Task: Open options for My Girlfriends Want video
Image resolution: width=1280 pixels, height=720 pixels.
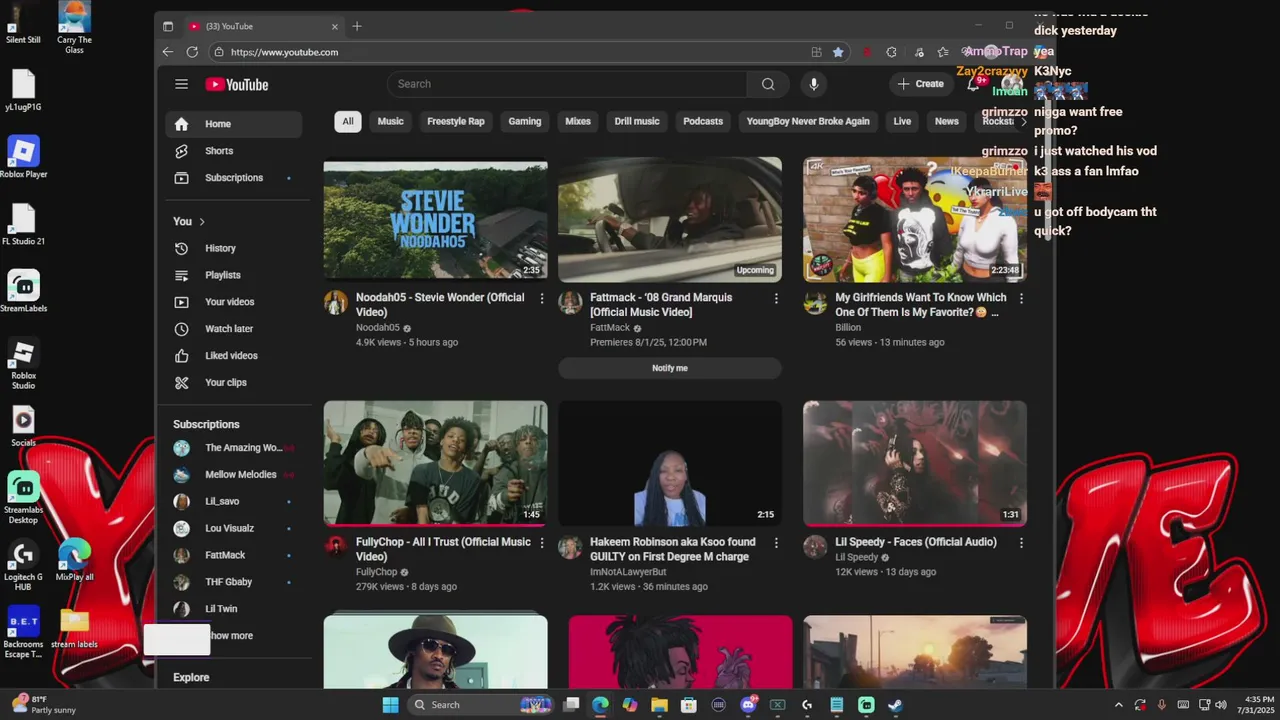Action: click(1021, 298)
